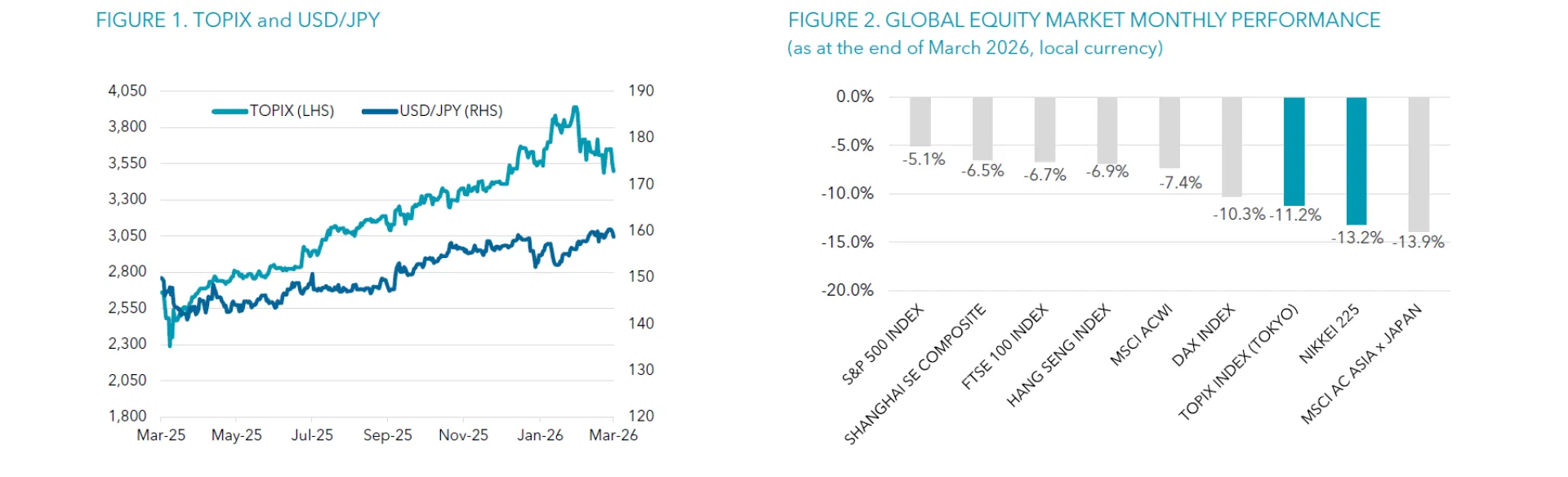Click the MSCI ACWI bar

tap(1169, 132)
